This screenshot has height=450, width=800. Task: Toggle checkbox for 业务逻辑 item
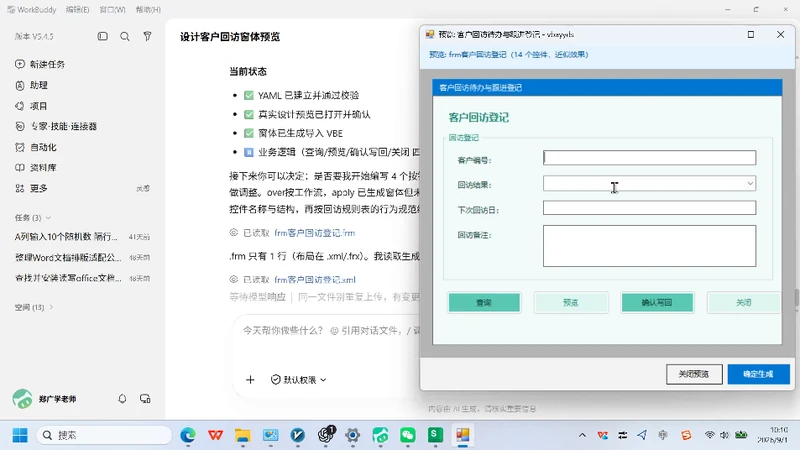tap(249, 152)
